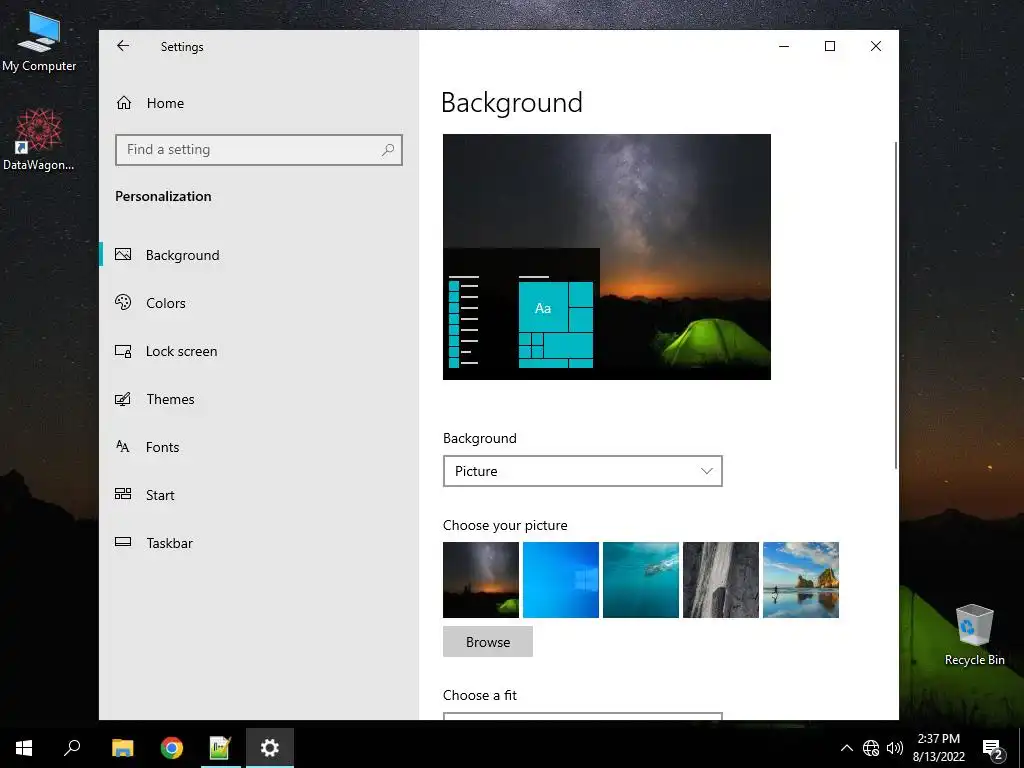
Task: Open network status globe icon
Action: pos(871,748)
